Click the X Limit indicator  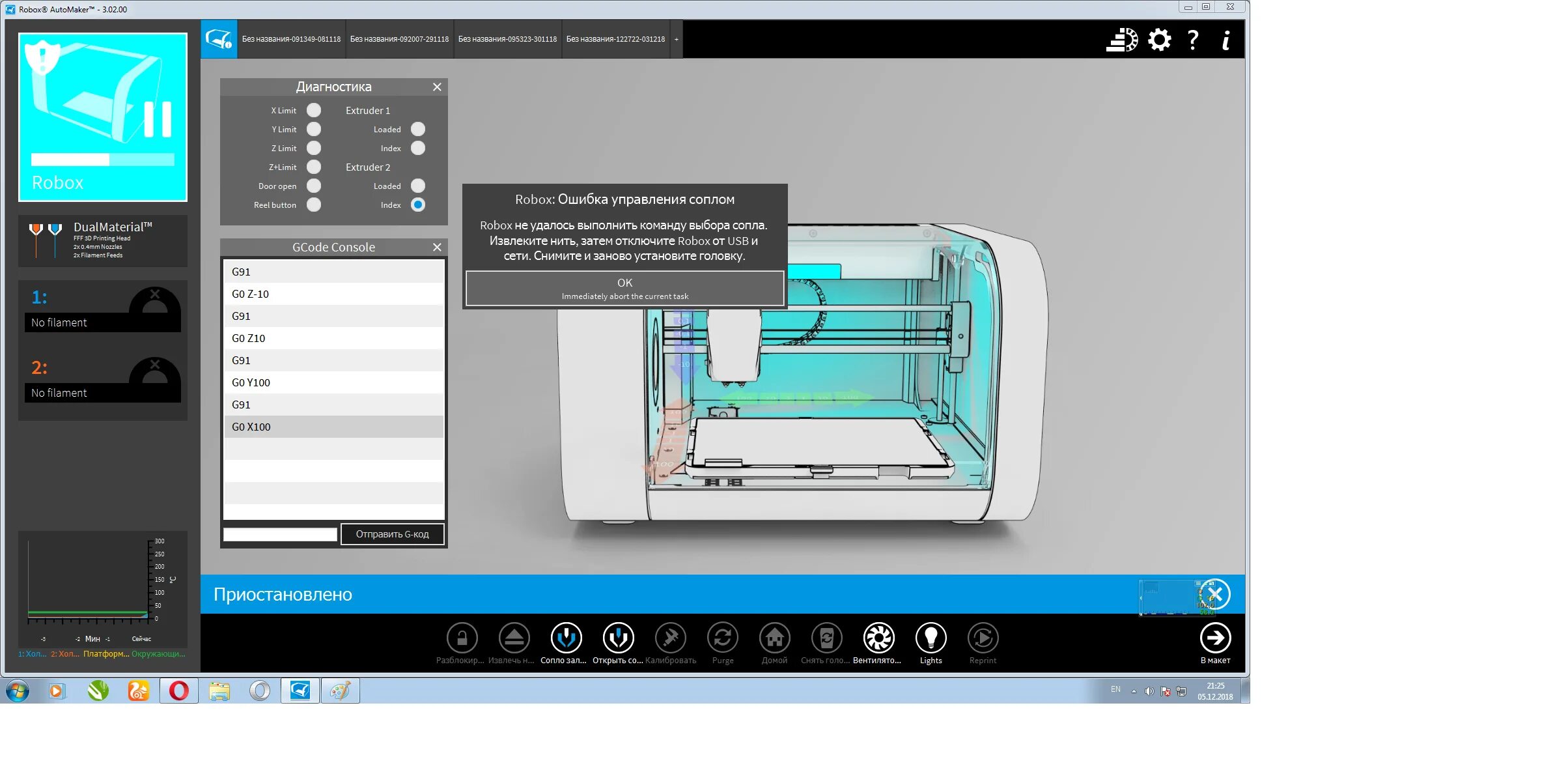click(x=314, y=110)
